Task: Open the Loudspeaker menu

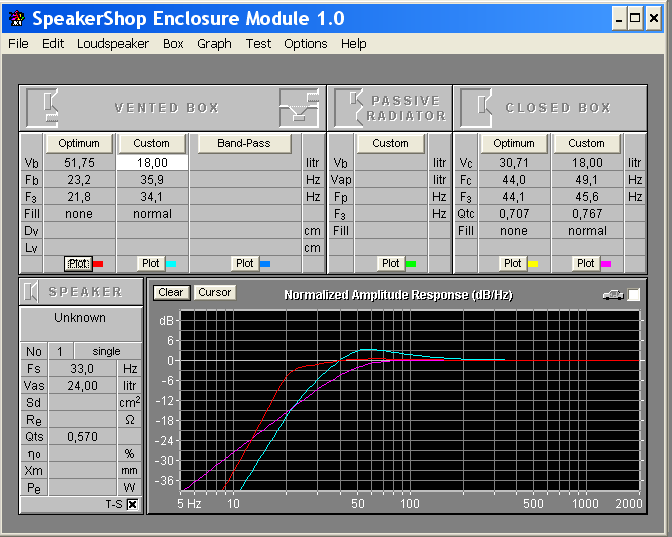Action: coord(113,44)
